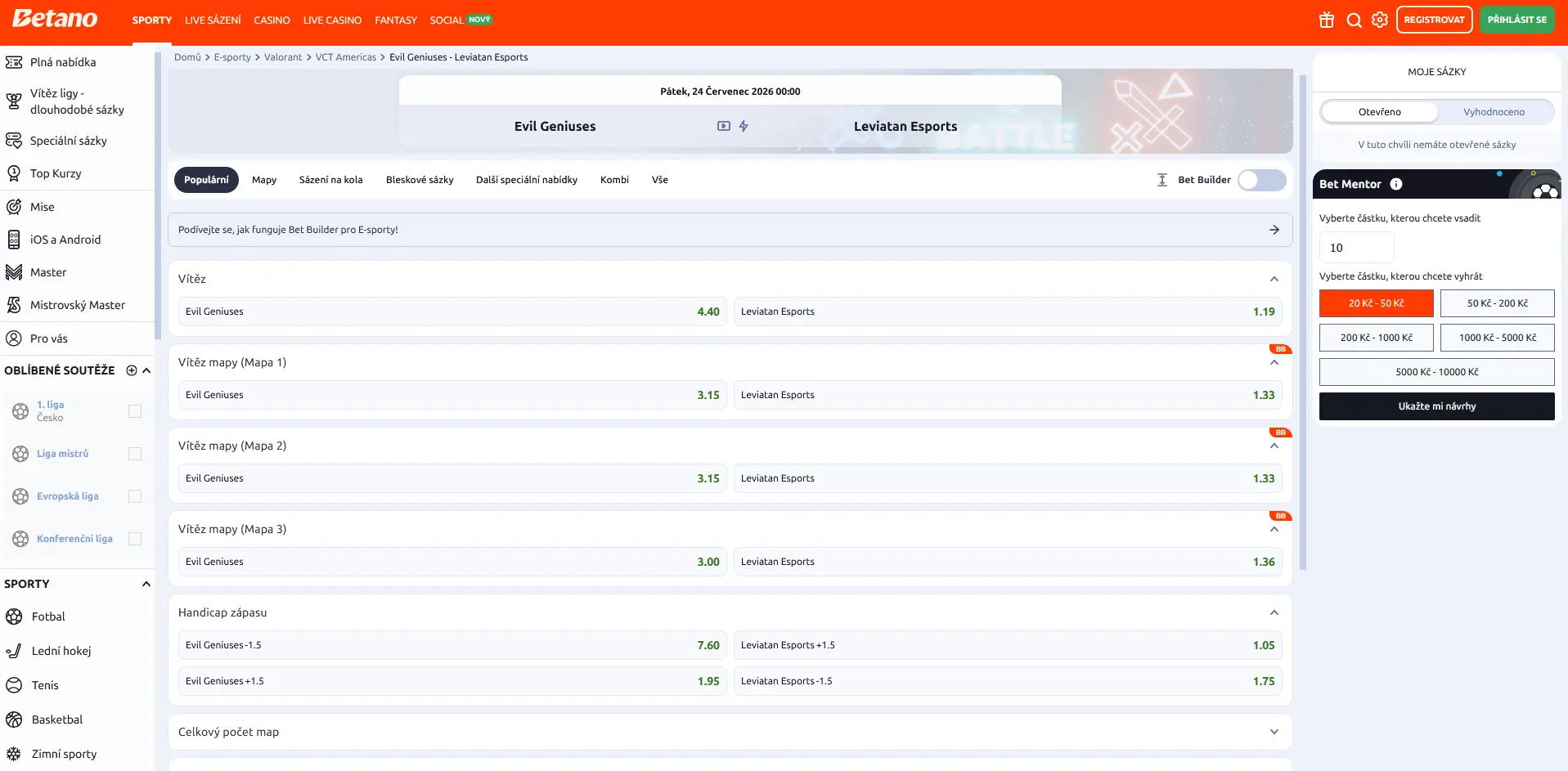Click the Mise target icon
1568x771 pixels.
[14, 207]
